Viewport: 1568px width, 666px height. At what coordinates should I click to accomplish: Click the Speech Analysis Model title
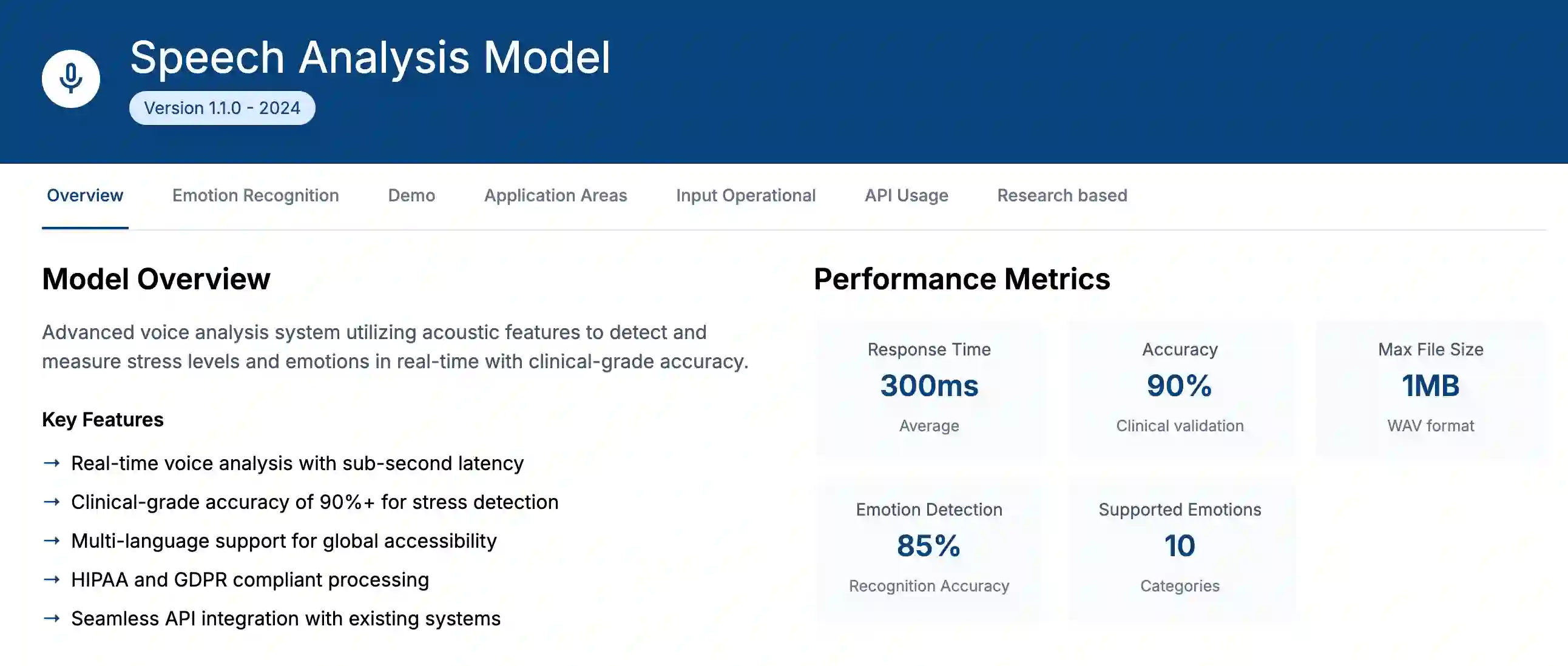(x=370, y=57)
